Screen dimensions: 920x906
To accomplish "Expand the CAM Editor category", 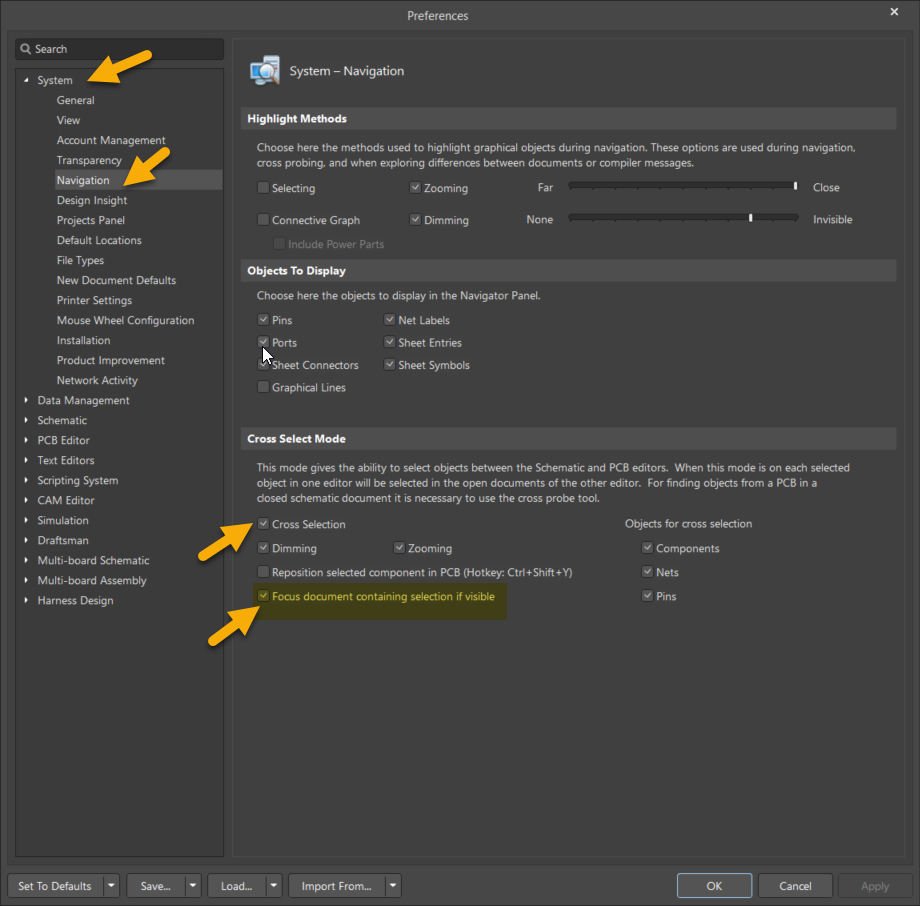I will point(26,500).
